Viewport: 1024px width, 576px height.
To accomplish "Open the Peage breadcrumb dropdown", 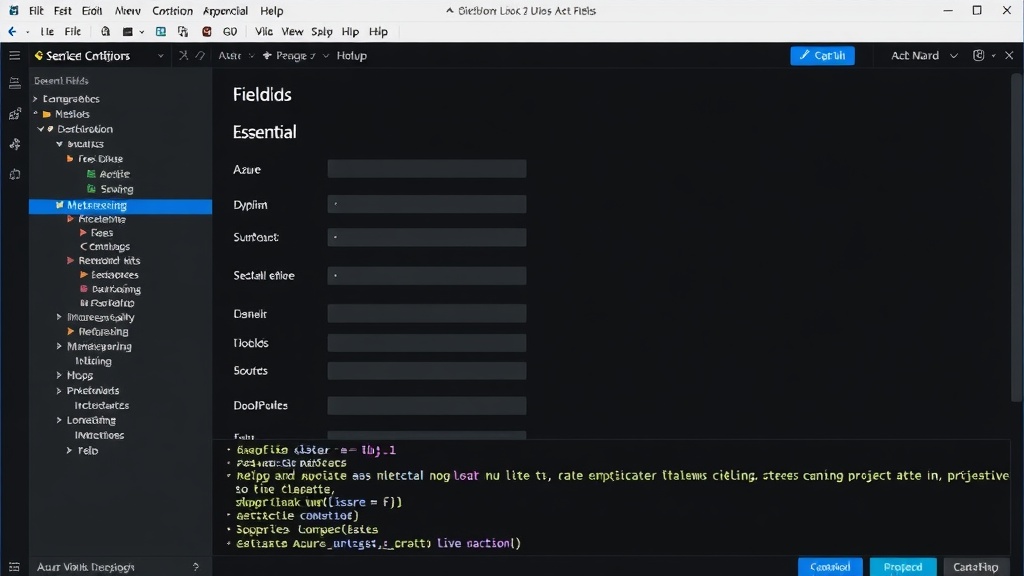I will point(325,56).
